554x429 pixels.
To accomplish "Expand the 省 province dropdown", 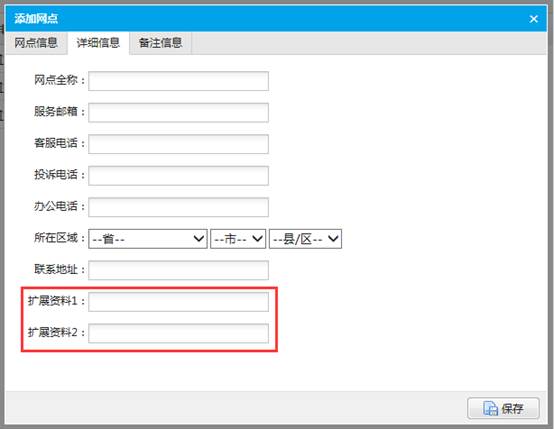I will pyautogui.click(x=148, y=239).
